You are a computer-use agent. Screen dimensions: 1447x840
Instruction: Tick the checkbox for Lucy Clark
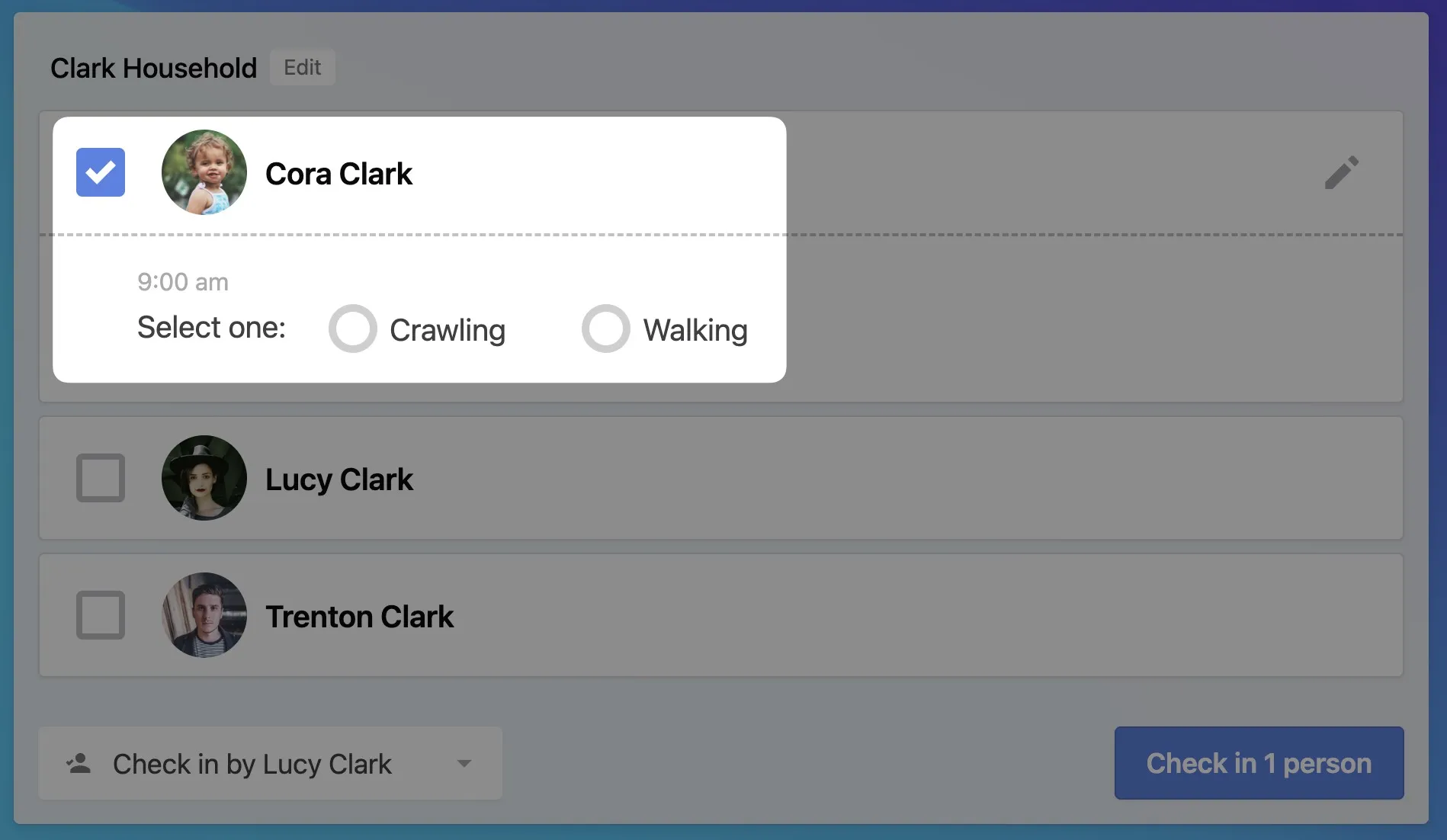(x=101, y=478)
